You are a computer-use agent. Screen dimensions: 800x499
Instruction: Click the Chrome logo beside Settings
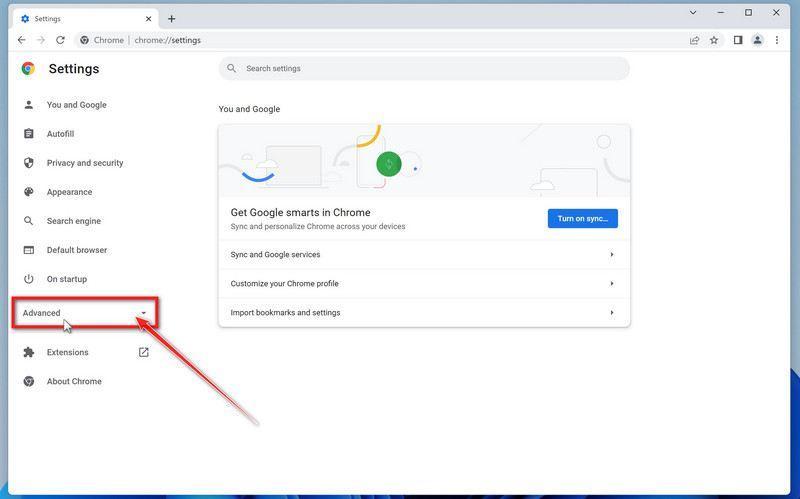(x=28, y=68)
